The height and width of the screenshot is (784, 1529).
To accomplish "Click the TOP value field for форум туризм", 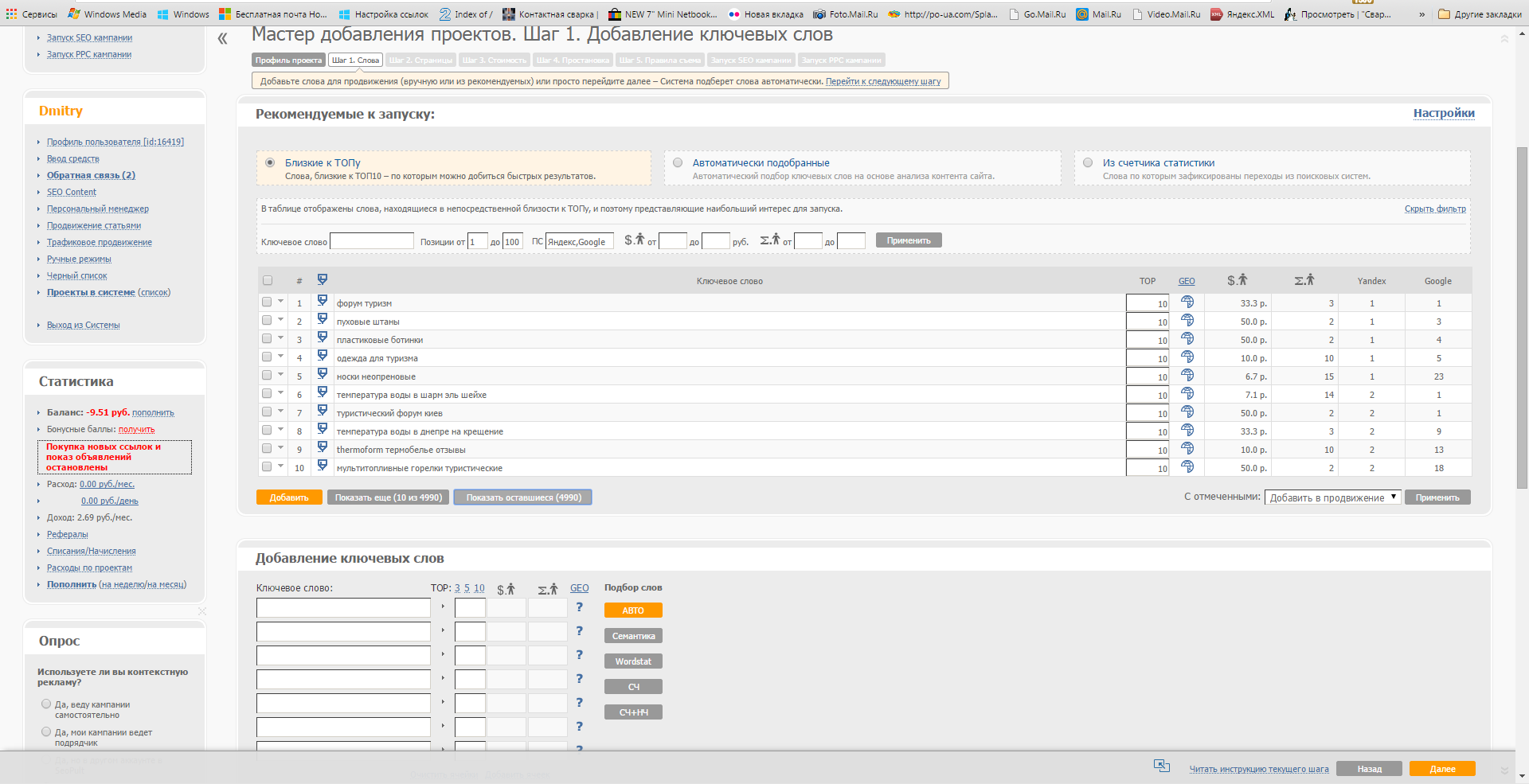I will click(x=1148, y=303).
